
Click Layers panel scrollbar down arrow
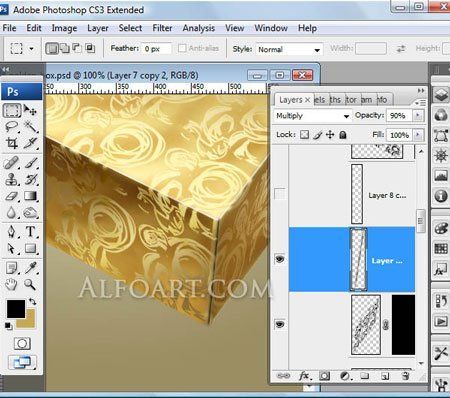pyautogui.click(x=421, y=363)
